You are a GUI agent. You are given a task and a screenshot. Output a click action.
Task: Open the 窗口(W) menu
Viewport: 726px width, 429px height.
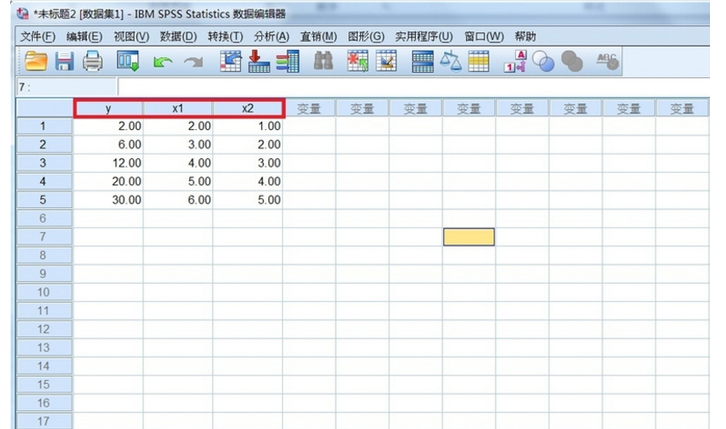[484, 37]
